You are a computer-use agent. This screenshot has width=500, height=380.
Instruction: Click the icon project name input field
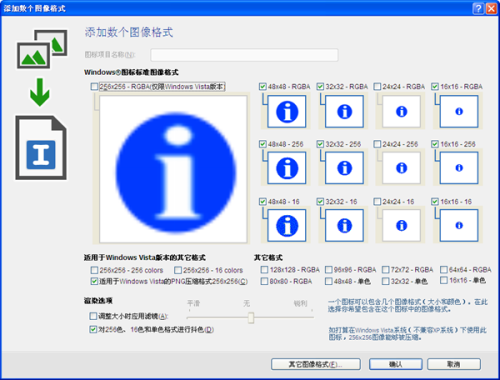coord(244,55)
